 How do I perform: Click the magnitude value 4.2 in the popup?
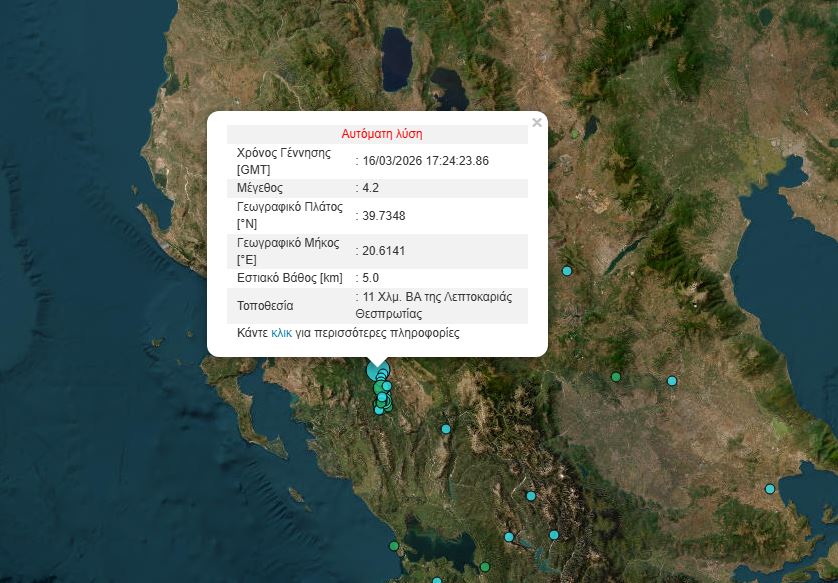(371, 187)
